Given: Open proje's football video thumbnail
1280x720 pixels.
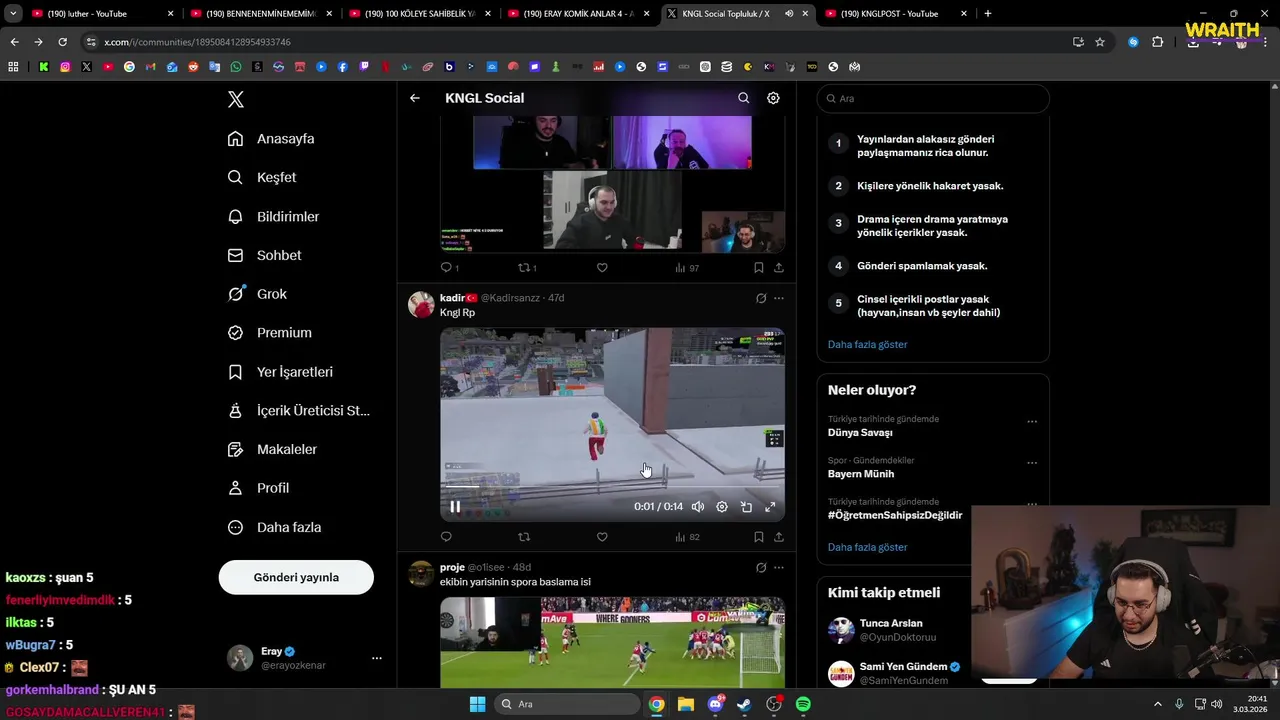Looking at the screenshot, I should click(x=612, y=642).
